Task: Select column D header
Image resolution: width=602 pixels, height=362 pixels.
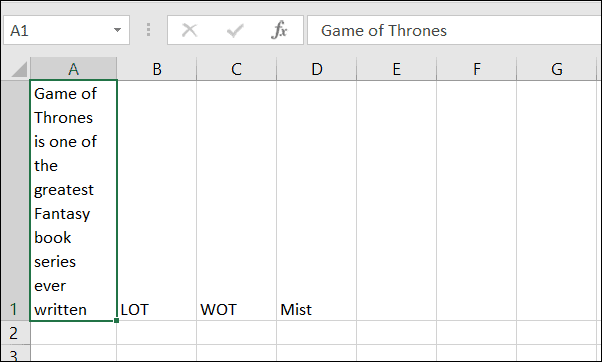Action: pyautogui.click(x=316, y=69)
